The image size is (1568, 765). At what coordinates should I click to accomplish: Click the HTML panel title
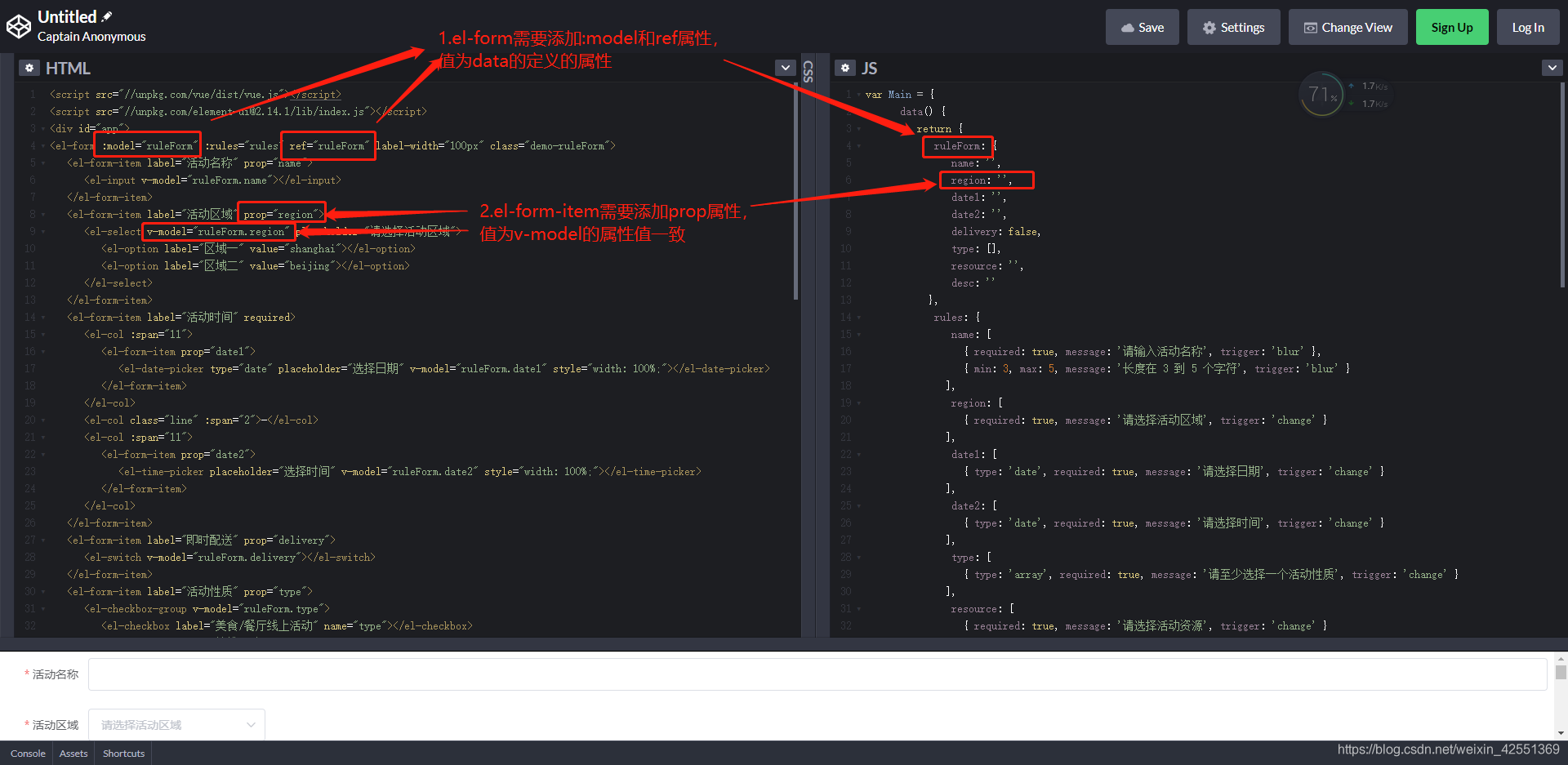tap(68, 69)
